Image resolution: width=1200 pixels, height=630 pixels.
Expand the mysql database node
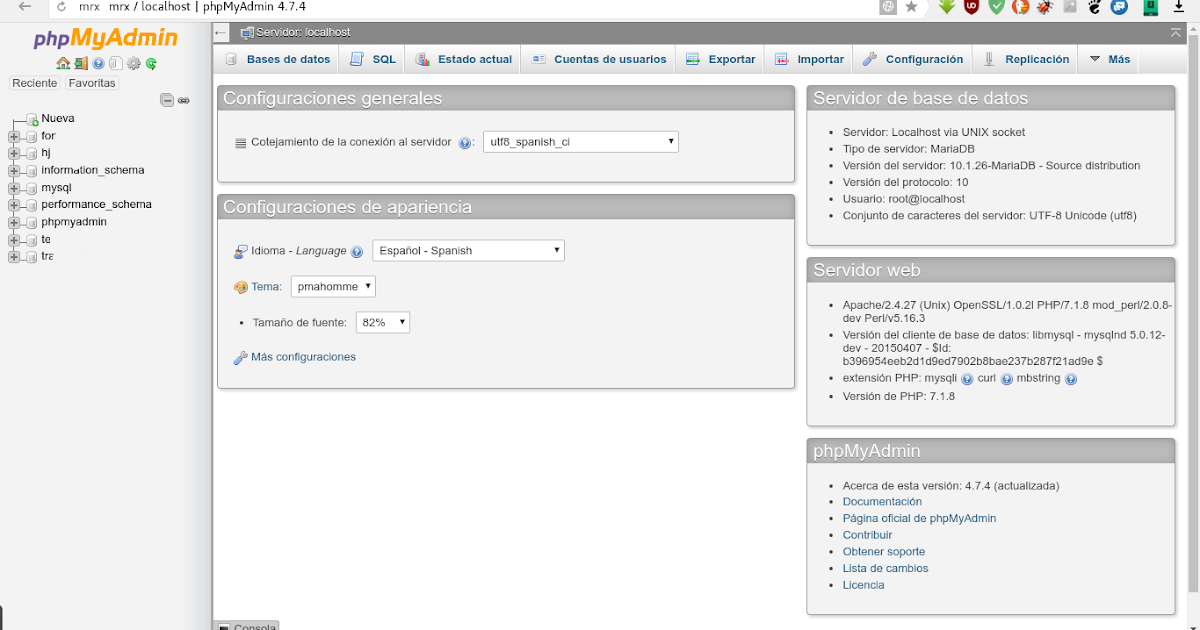pos(14,187)
